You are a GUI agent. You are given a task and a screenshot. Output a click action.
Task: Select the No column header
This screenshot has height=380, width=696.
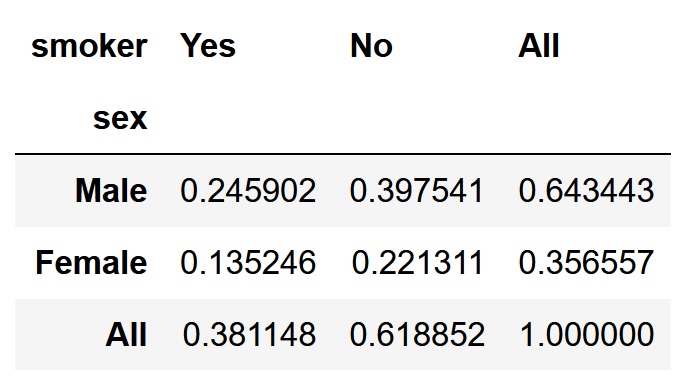pyautogui.click(x=372, y=46)
